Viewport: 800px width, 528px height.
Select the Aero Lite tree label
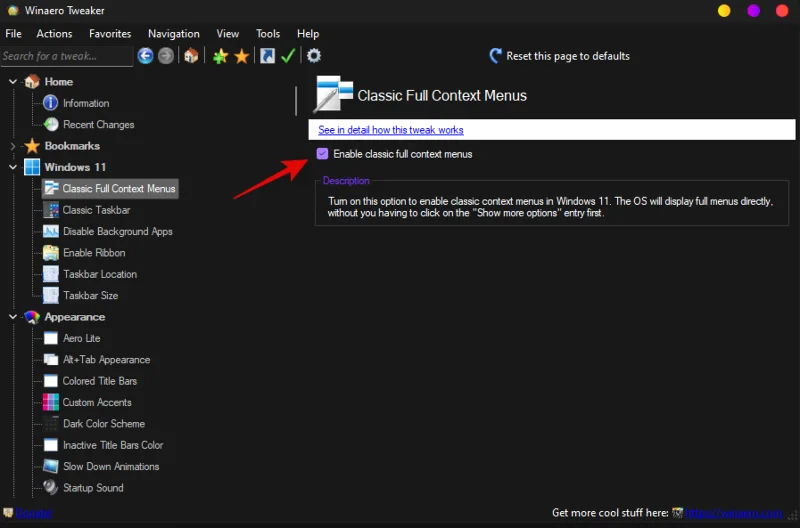pyautogui.click(x=82, y=338)
